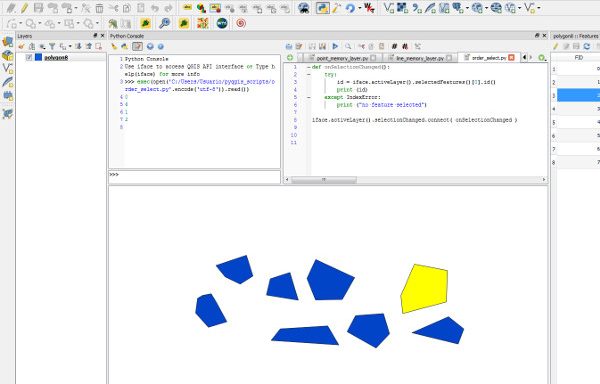Click the Cut Features scissors icon
This screenshot has height=384, width=600.
[113, 8]
